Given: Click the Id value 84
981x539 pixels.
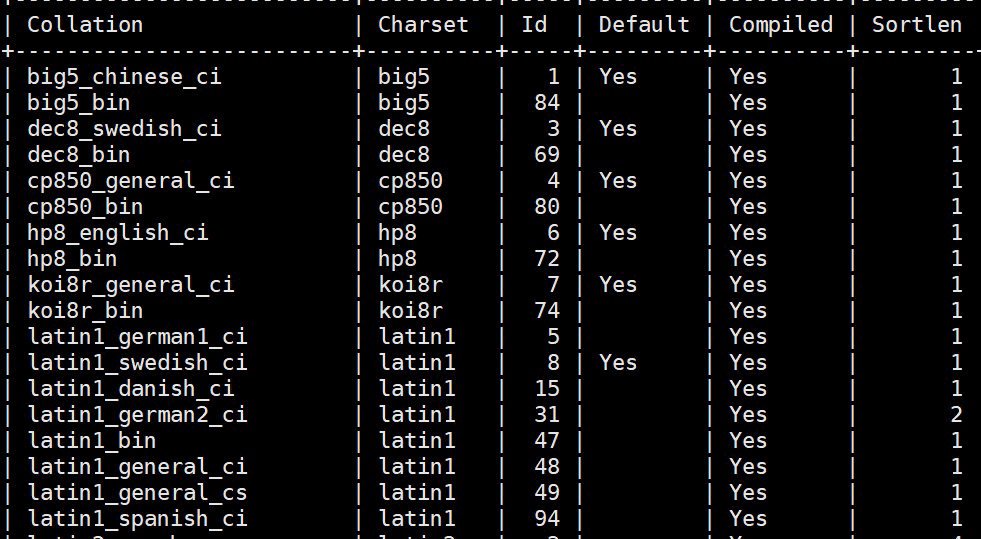Looking at the screenshot, I should coord(547,102).
